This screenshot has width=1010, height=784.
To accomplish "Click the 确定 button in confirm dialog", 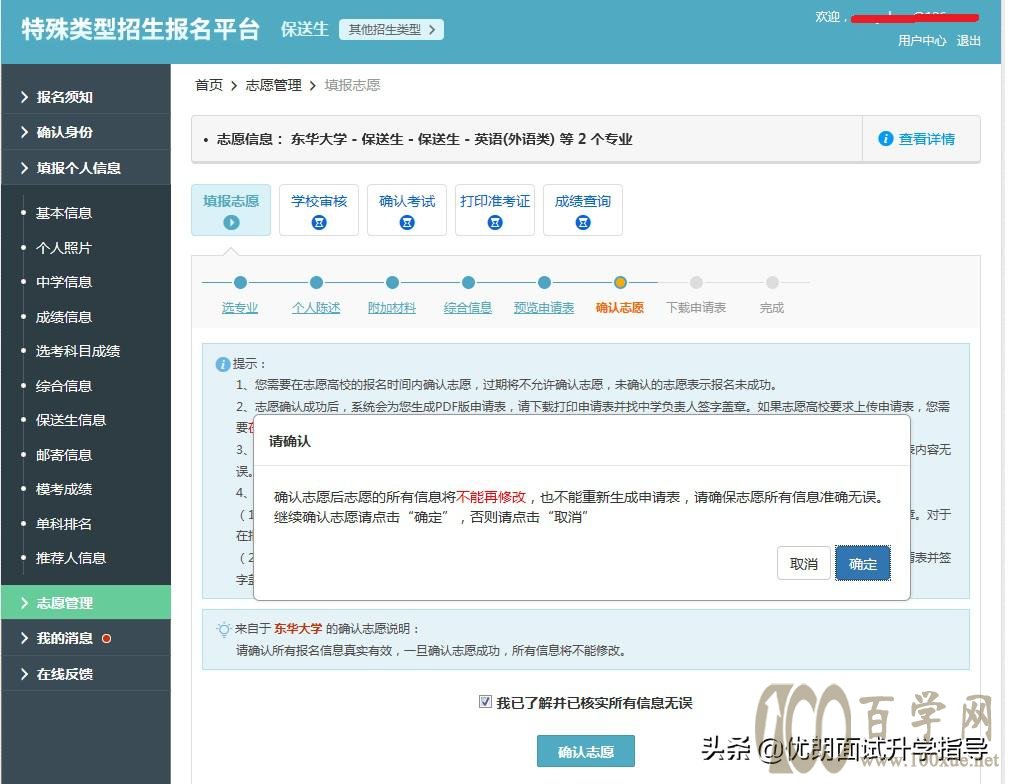I will coord(862,564).
